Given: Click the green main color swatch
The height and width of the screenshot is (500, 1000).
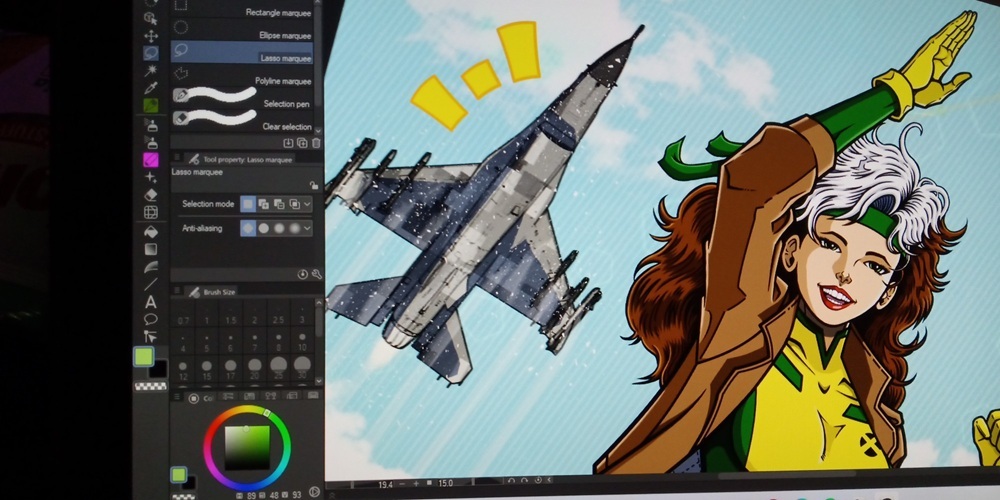Looking at the screenshot, I should click(143, 356).
